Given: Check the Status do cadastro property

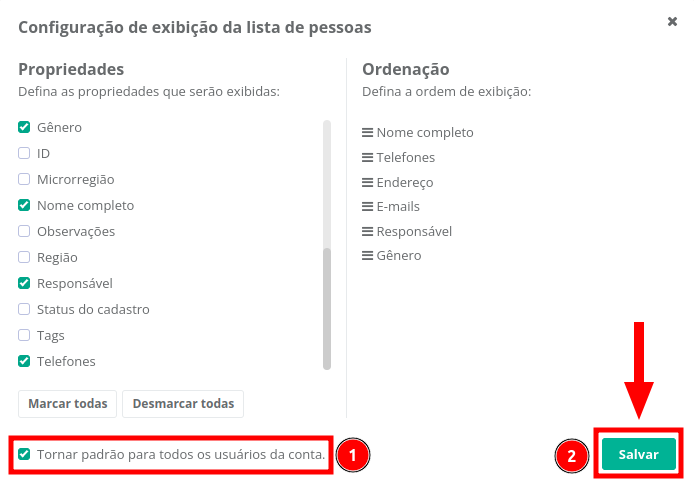Looking at the screenshot, I should click(25, 309).
